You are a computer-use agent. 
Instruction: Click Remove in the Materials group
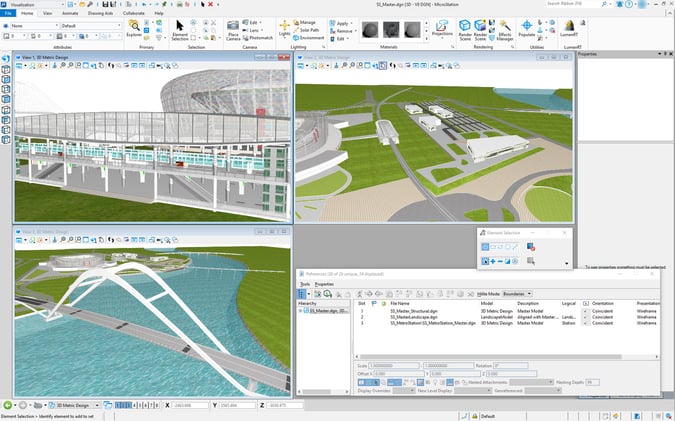tap(343, 31)
